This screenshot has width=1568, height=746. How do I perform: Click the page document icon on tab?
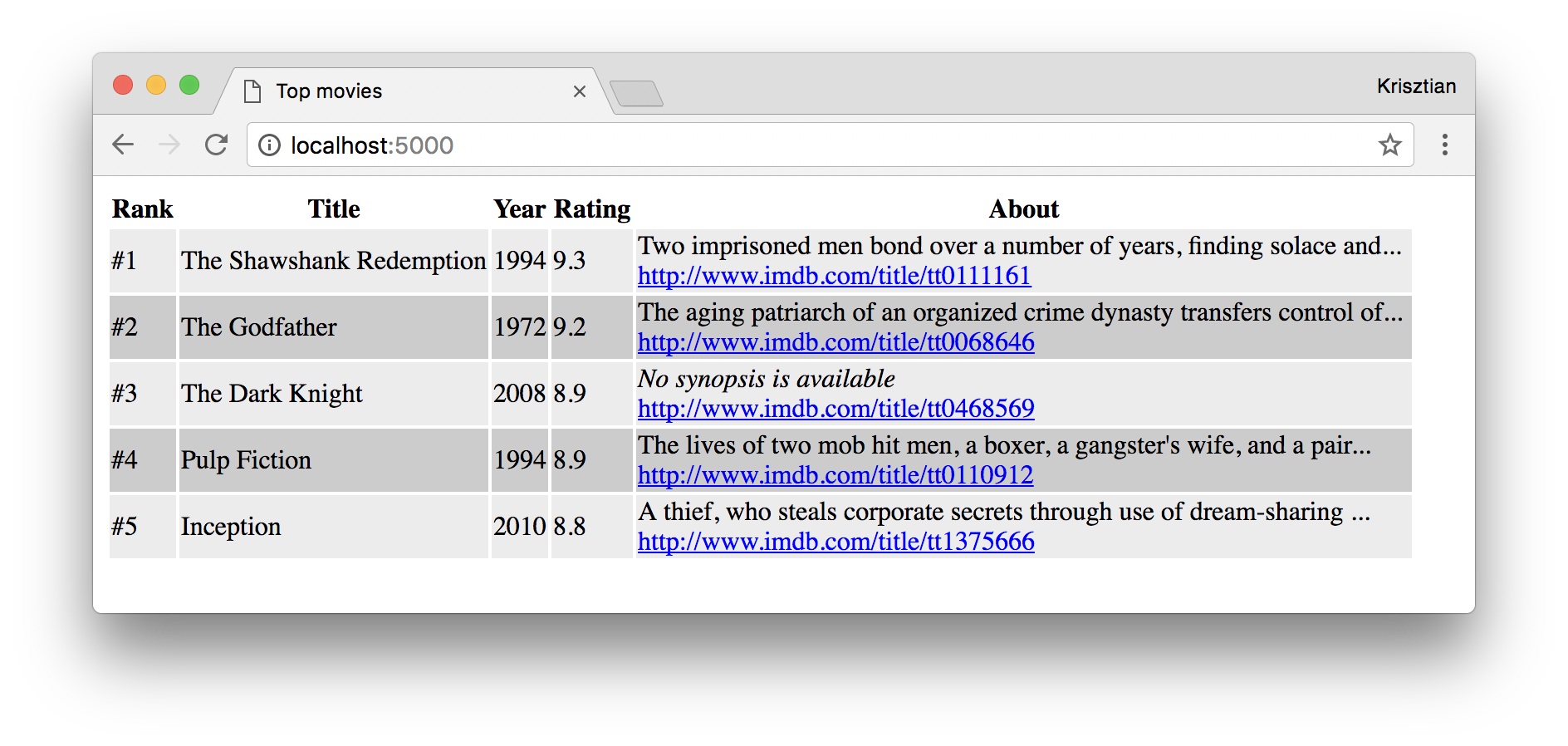click(x=252, y=91)
